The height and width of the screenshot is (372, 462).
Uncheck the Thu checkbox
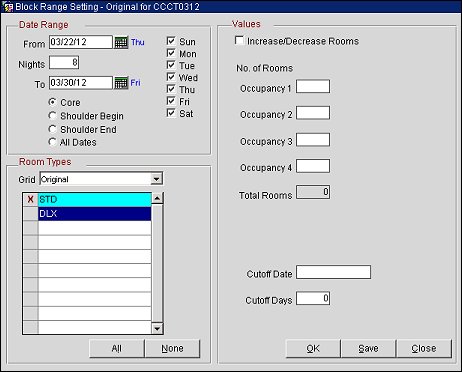click(171, 89)
